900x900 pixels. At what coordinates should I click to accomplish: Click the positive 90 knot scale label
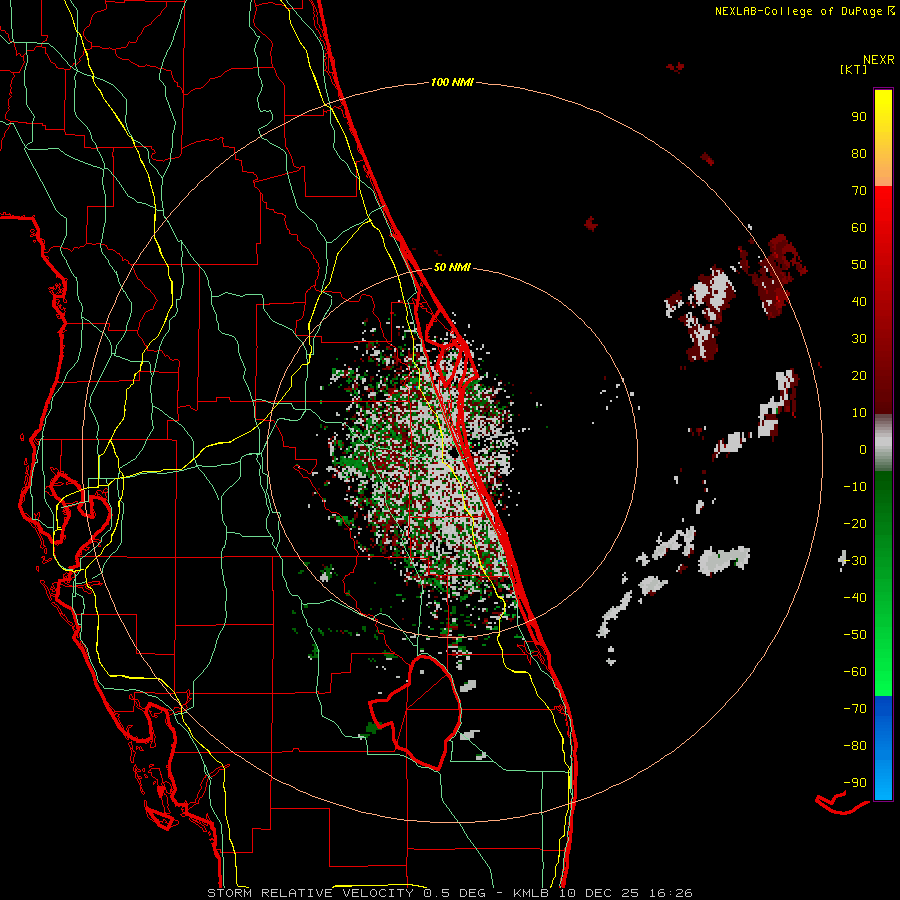pyautogui.click(x=859, y=117)
